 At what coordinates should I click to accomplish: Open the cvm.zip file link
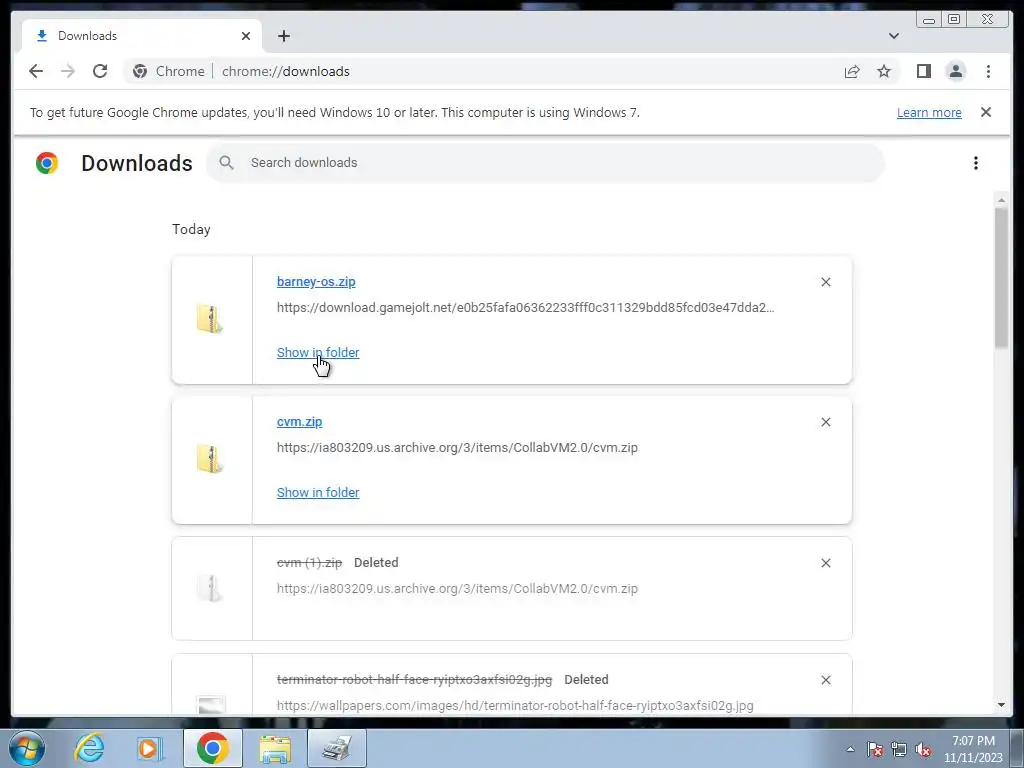(299, 422)
